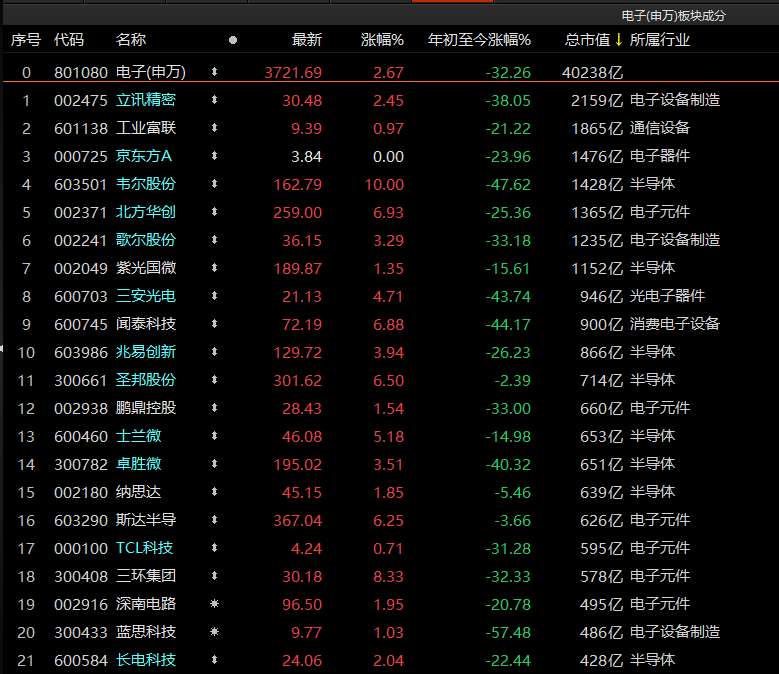Sort by 年初至今涨幅% column header
779x674 pixels.
479,40
